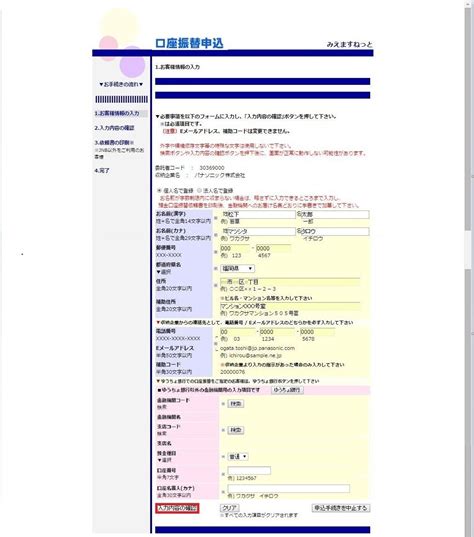The width and height of the screenshot is (474, 537).
Task: Select step 1.お客様情報の入力 in sidebar
Action: click(x=117, y=113)
